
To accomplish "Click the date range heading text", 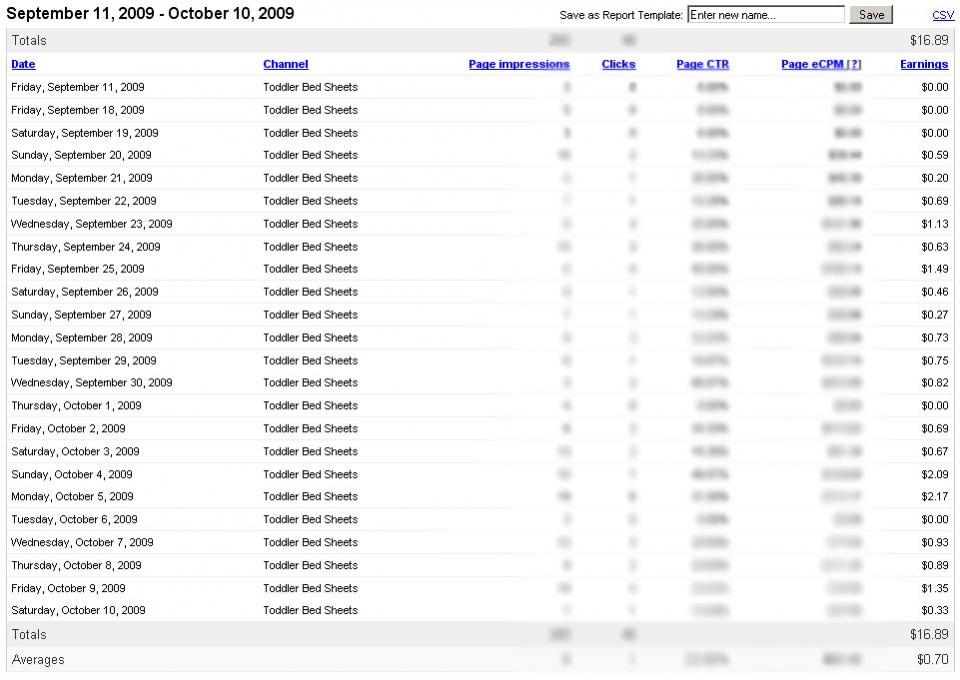I will coord(150,14).
